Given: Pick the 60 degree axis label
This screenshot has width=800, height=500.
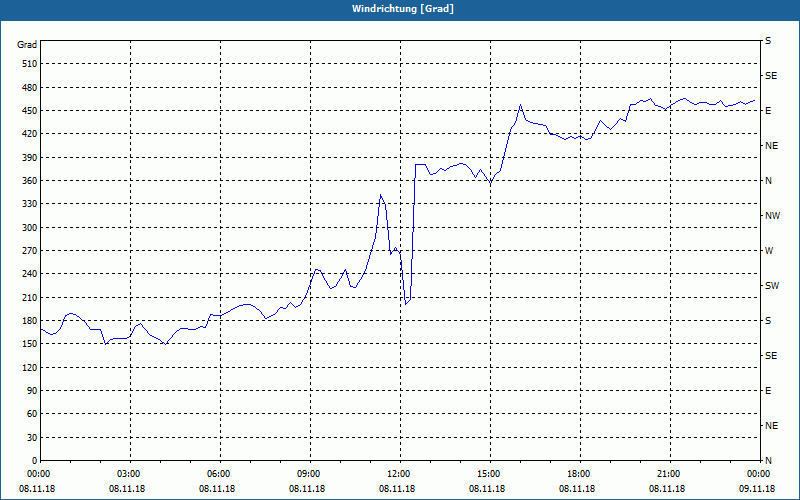Looking at the screenshot, I should tap(32, 414).
